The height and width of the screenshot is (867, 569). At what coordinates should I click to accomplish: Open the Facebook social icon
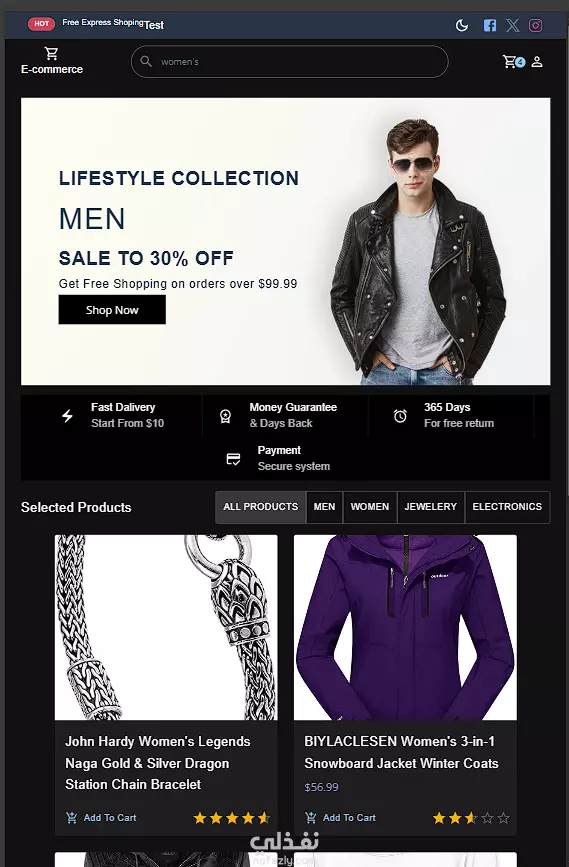tap(489, 25)
